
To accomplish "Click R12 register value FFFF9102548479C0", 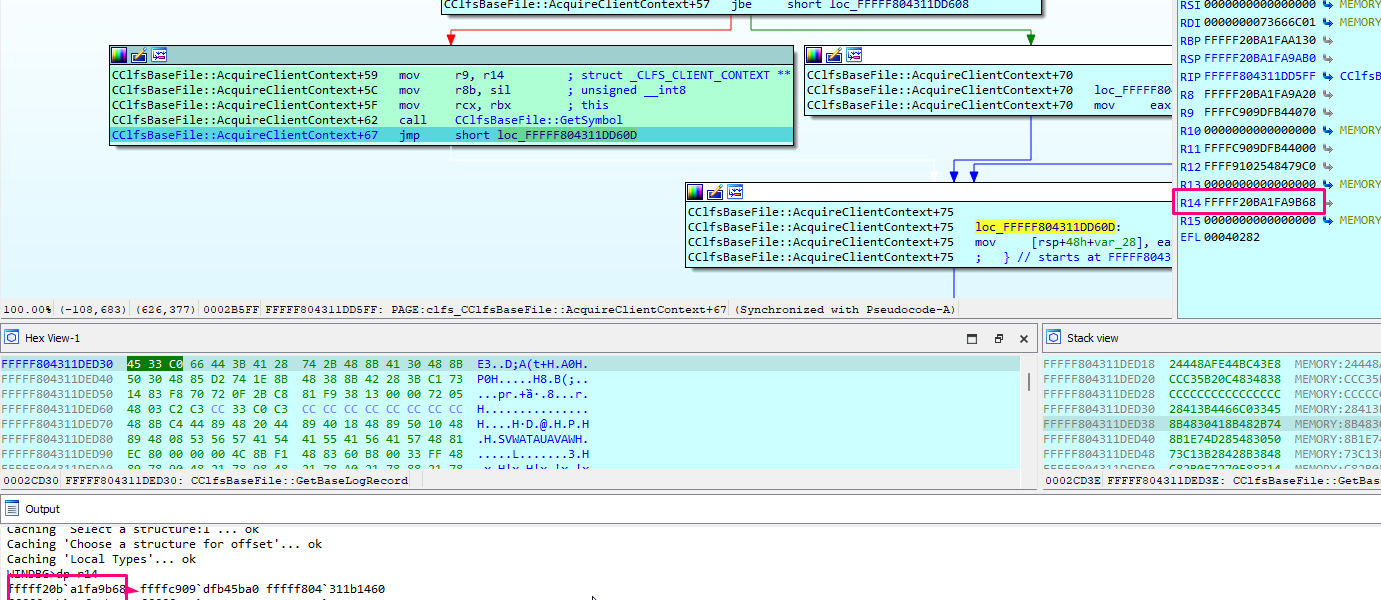I will pyautogui.click(x=1262, y=166).
